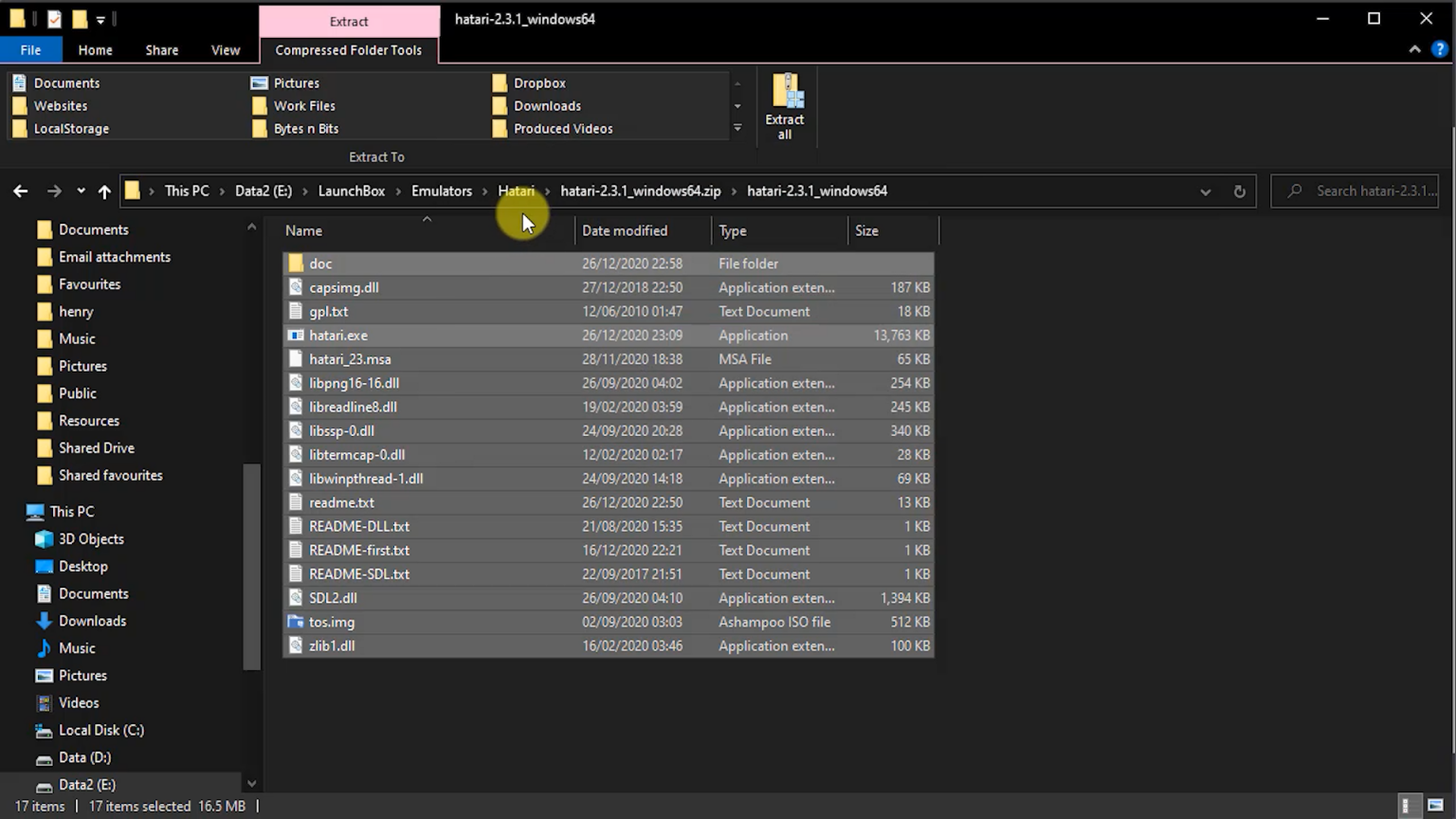Click the Help question mark icon
The image size is (1456, 819).
(x=1439, y=49)
